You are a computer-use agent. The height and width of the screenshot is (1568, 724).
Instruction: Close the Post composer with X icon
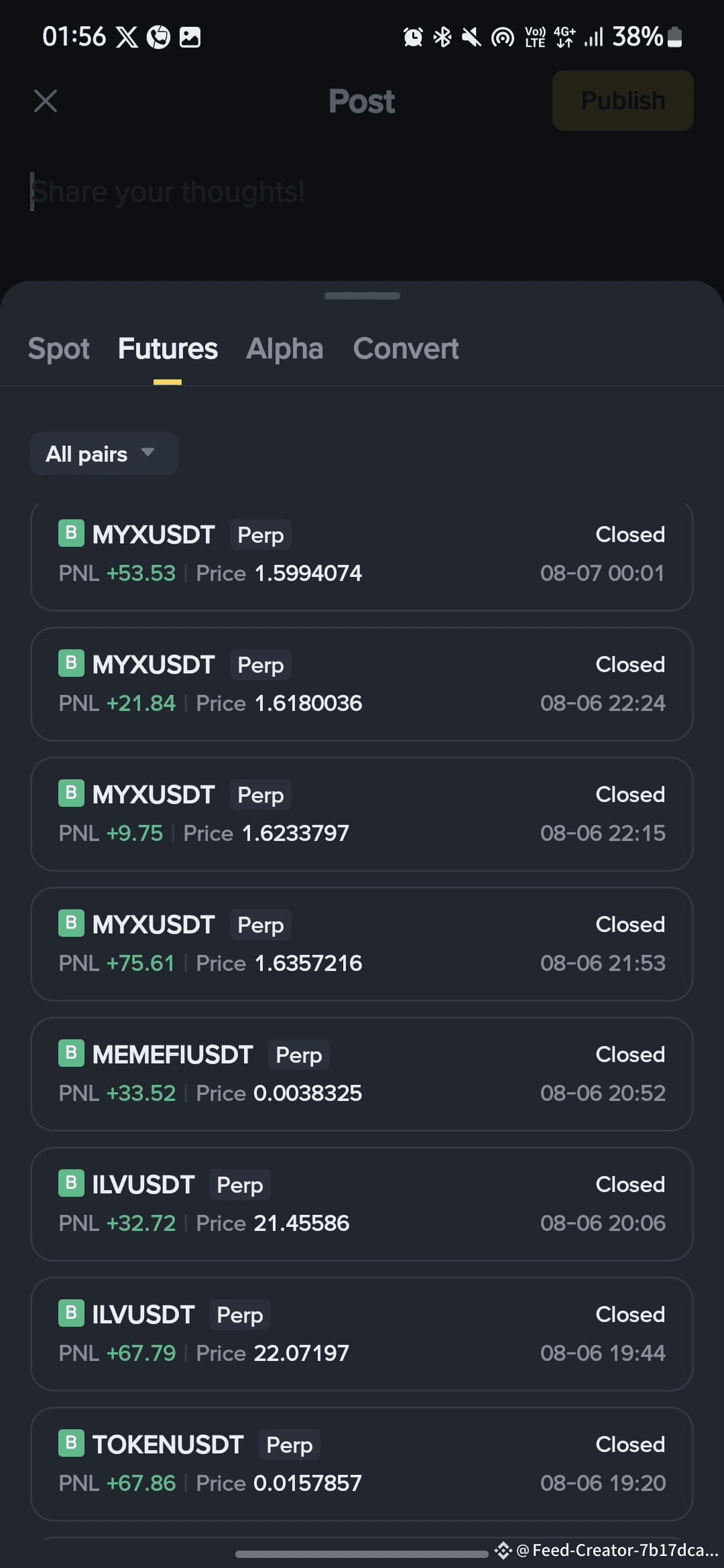pyautogui.click(x=46, y=101)
